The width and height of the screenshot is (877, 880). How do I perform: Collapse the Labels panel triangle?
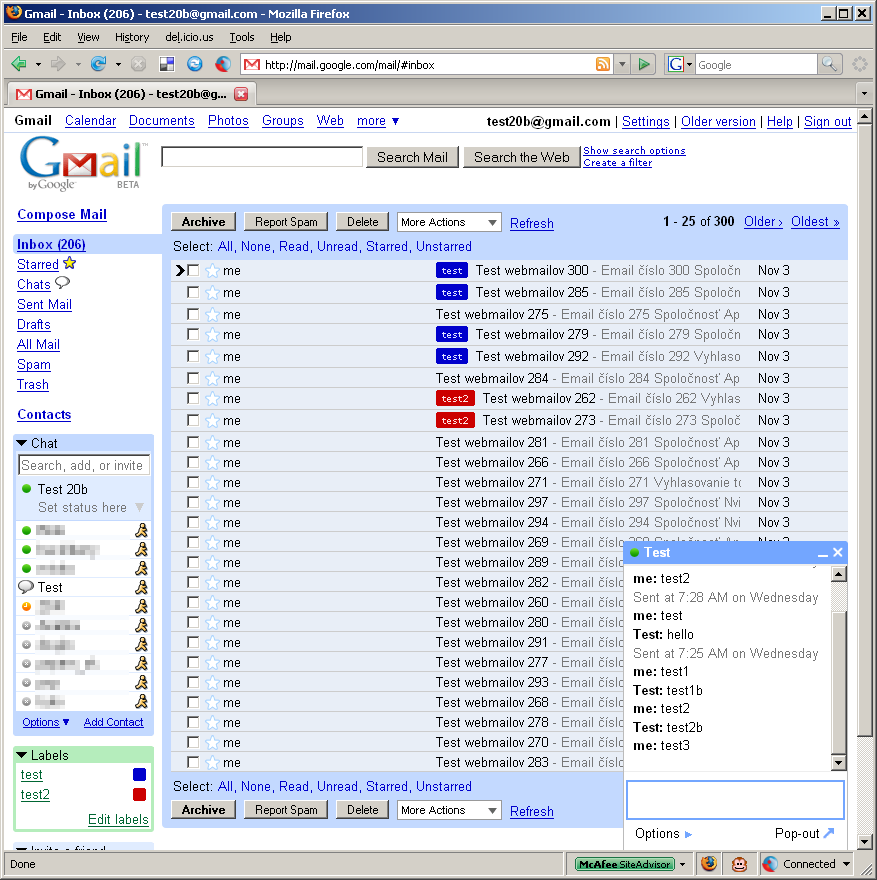22,755
